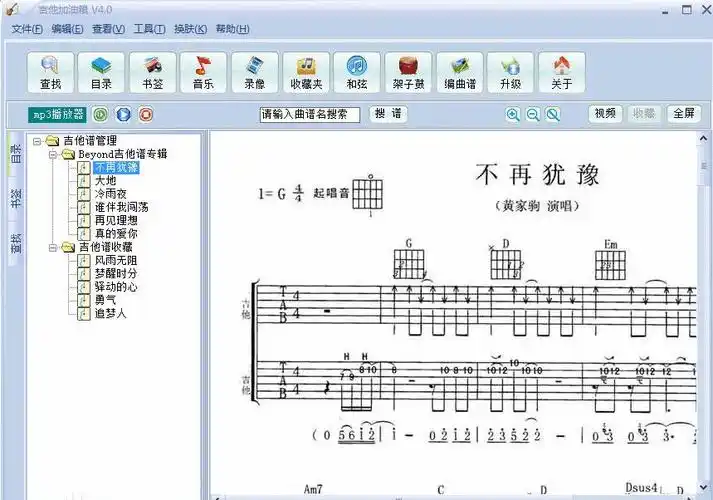Open the 工具(T) menu

pos(149,29)
